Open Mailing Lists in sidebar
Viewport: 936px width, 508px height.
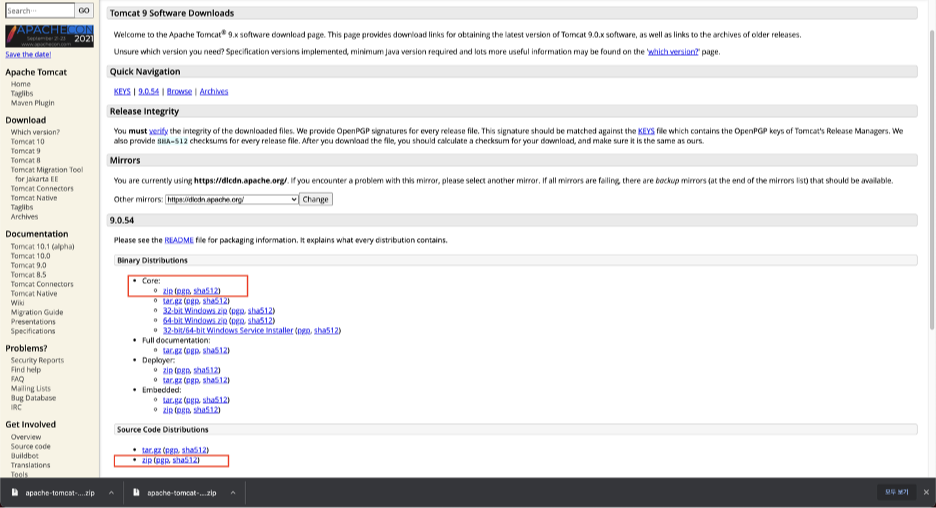pos(30,389)
